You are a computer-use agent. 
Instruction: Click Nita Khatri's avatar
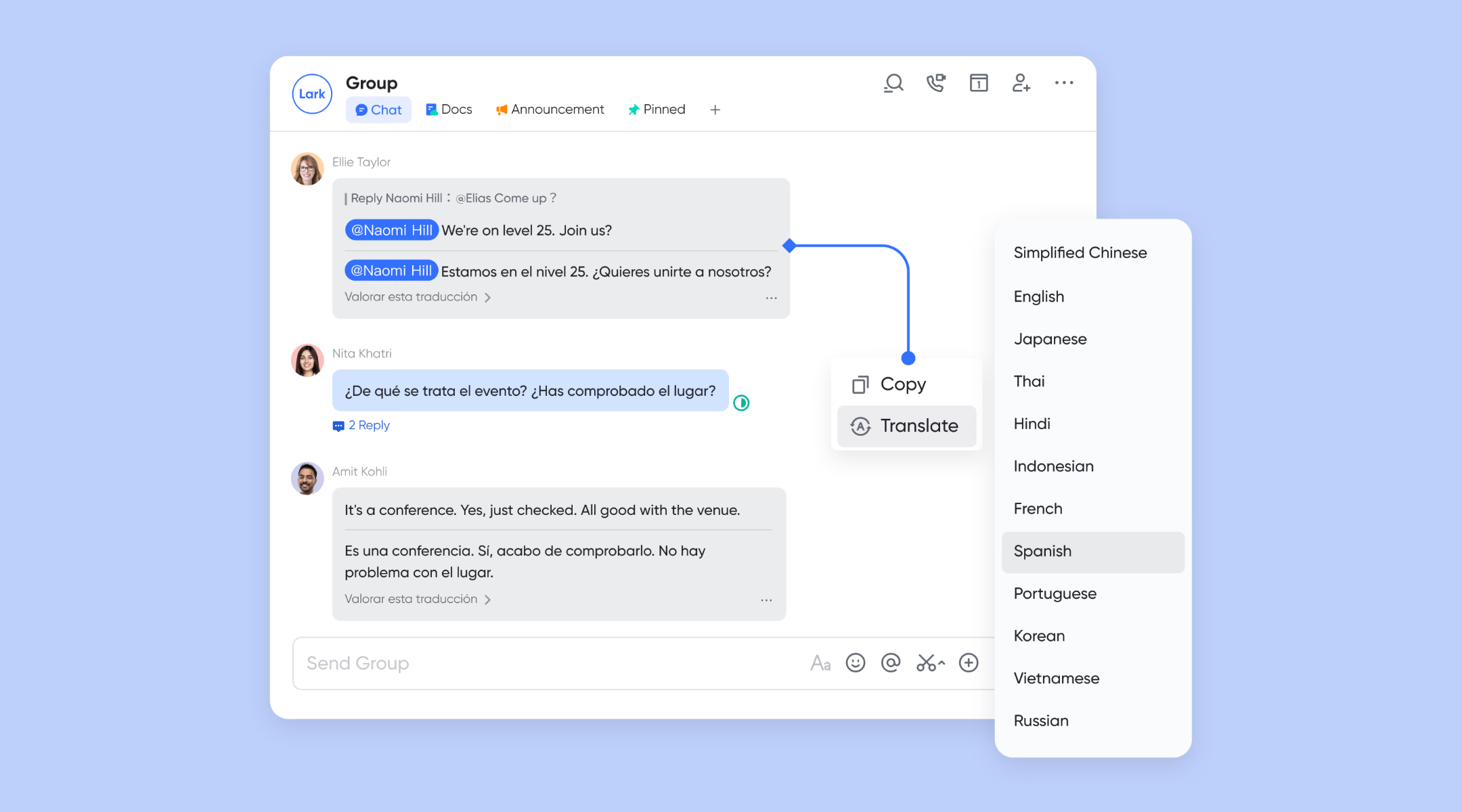[x=307, y=360]
